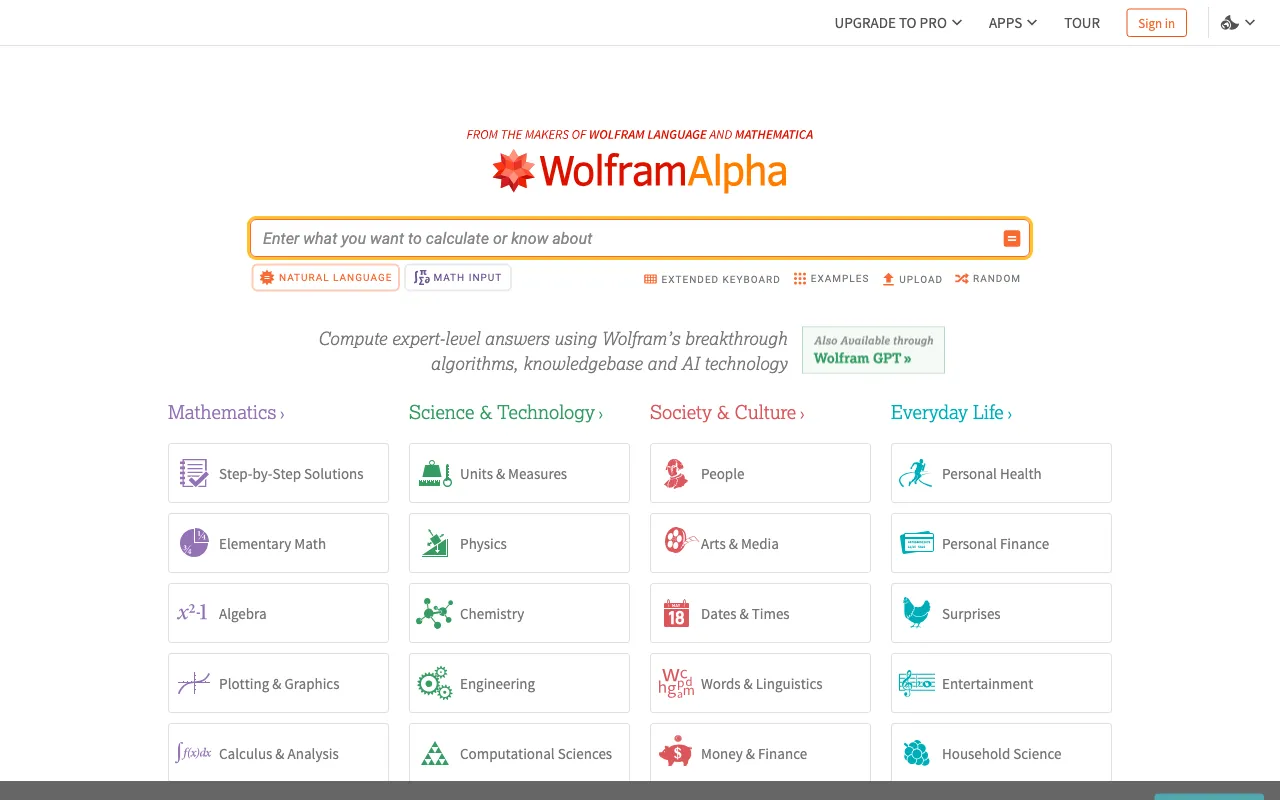The width and height of the screenshot is (1280, 800).
Task: Switch to Math Input mode
Action: (x=458, y=277)
